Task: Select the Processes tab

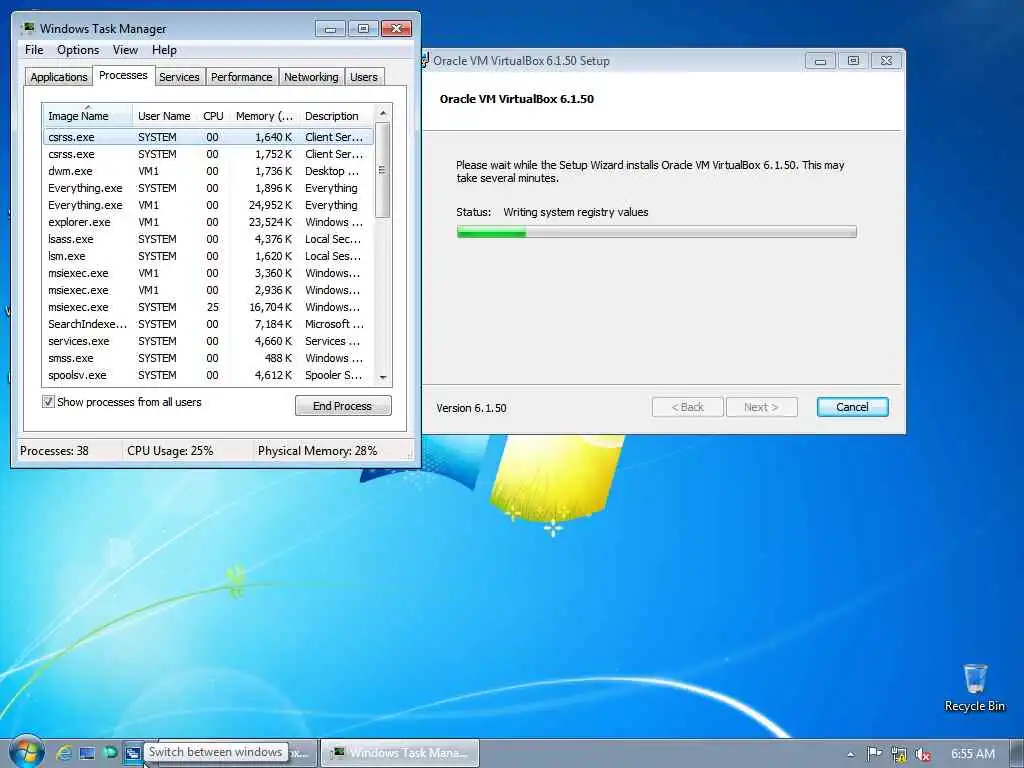Action: [123, 75]
